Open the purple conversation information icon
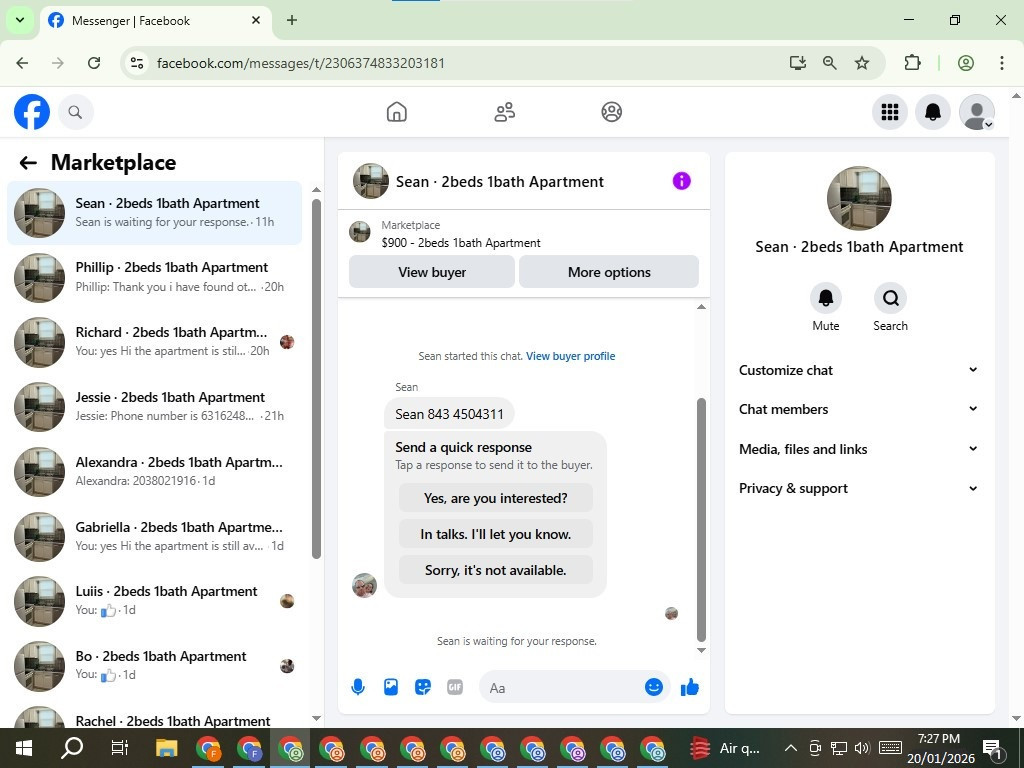Viewport: 1024px width, 768px height. 681,181
